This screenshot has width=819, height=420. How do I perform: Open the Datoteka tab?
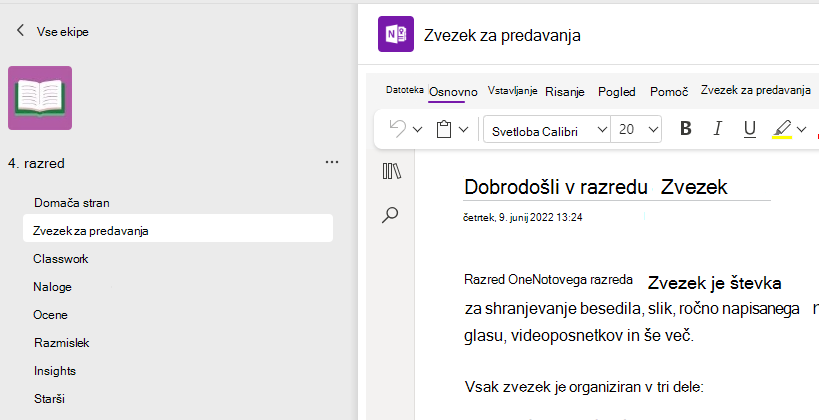point(404,90)
